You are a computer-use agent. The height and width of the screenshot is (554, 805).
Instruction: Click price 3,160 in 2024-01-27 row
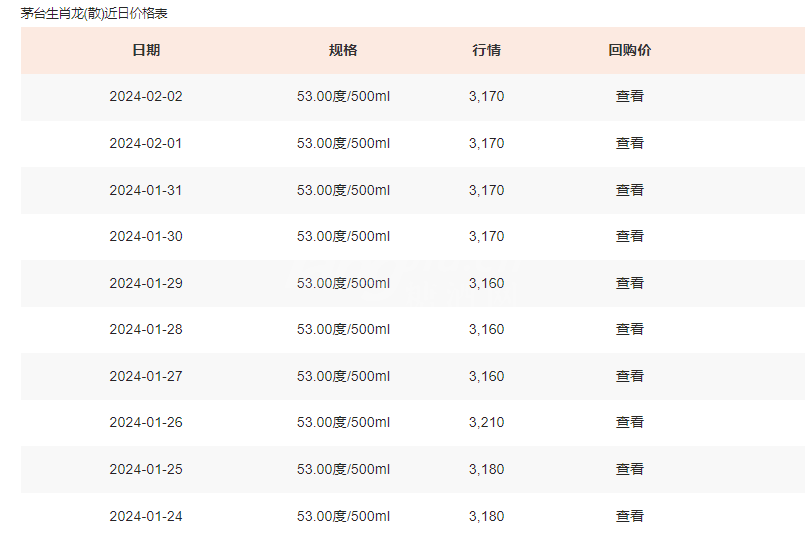tap(486, 376)
